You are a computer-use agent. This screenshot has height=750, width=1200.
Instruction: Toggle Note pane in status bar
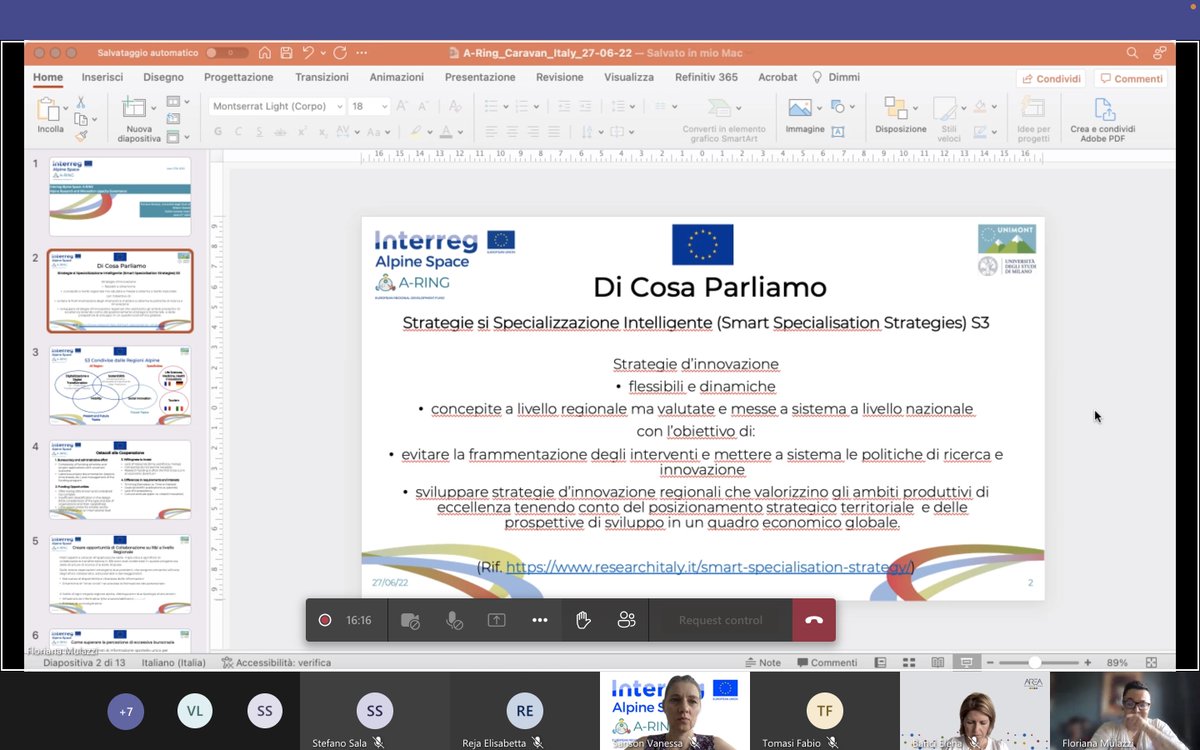(763, 662)
